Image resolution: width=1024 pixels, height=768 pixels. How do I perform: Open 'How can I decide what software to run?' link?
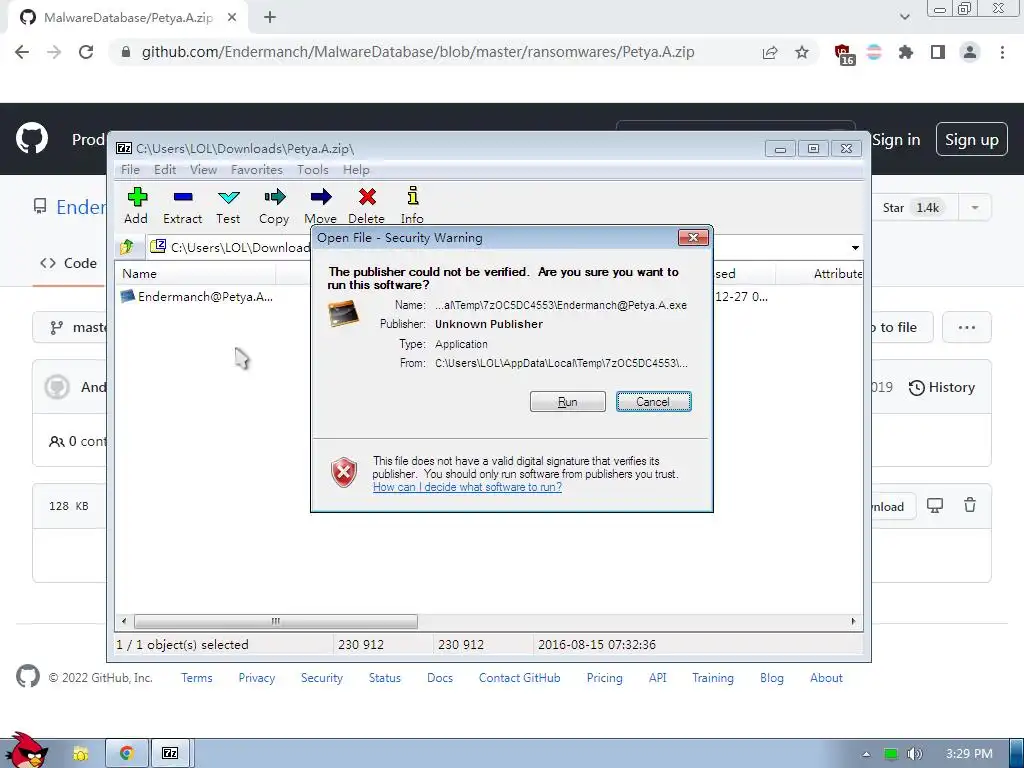point(467,487)
